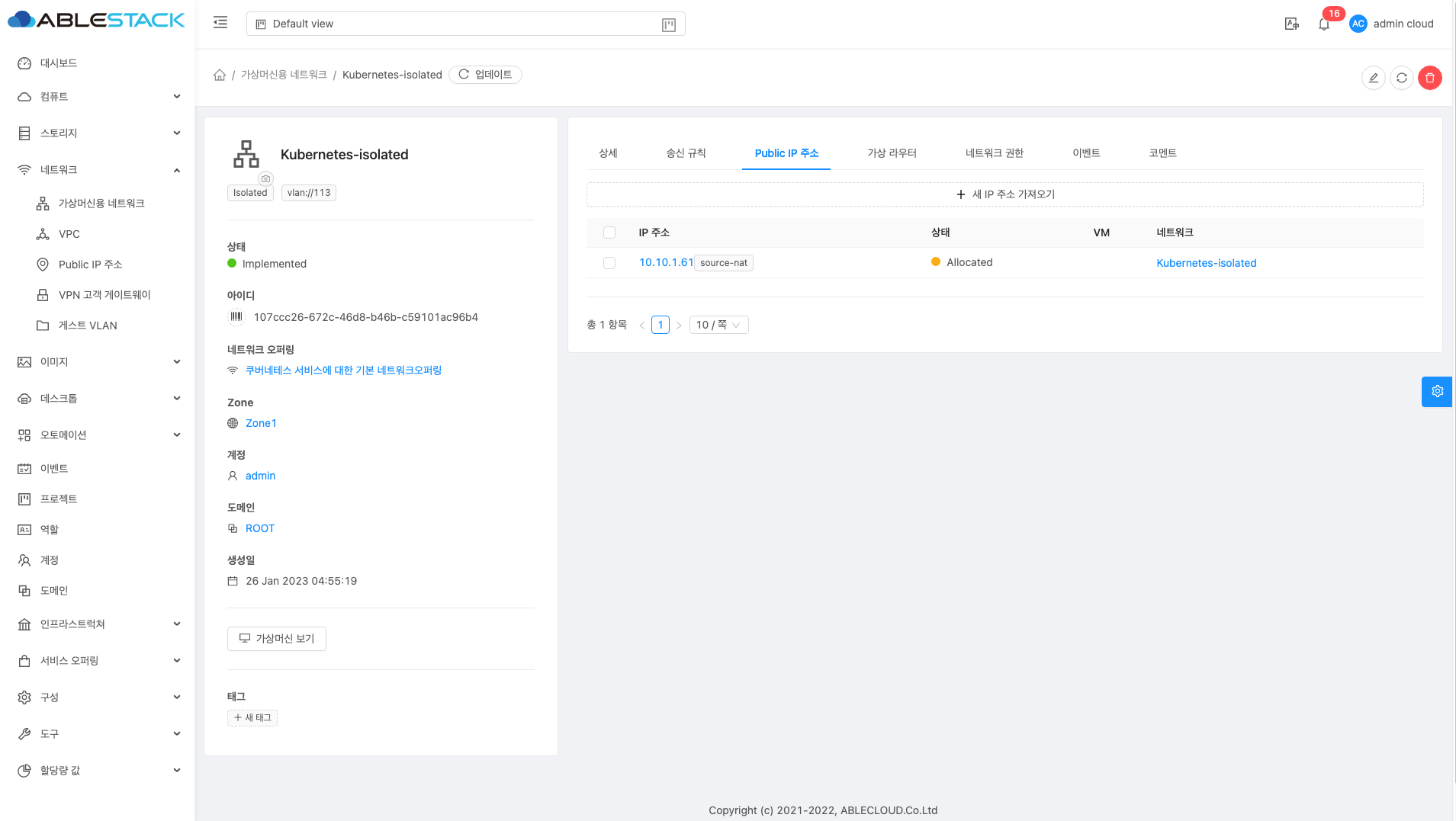Expand the 컴퓨트 sidebar menu

98,97
